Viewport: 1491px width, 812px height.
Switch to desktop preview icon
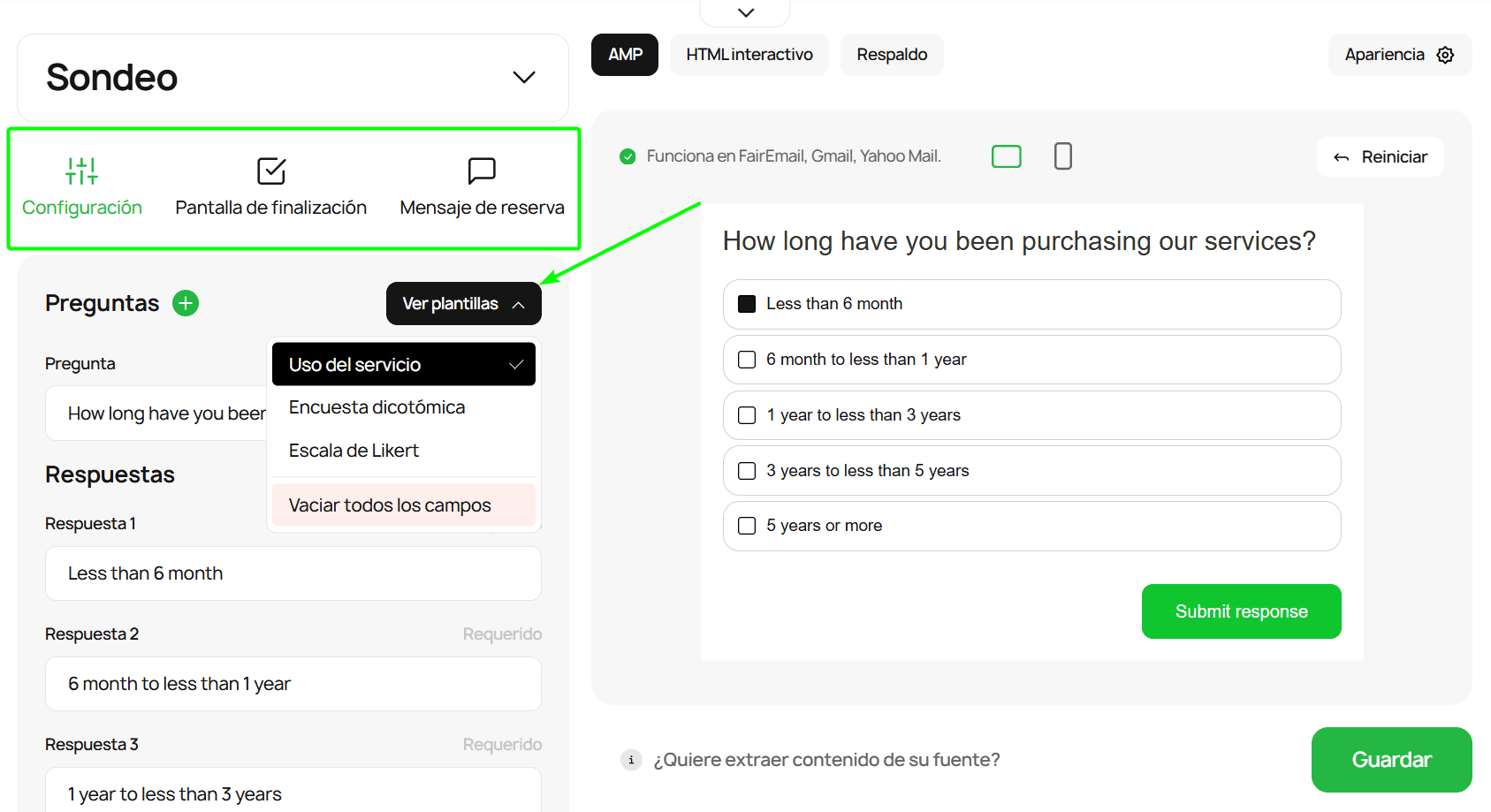click(x=1006, y=156)
